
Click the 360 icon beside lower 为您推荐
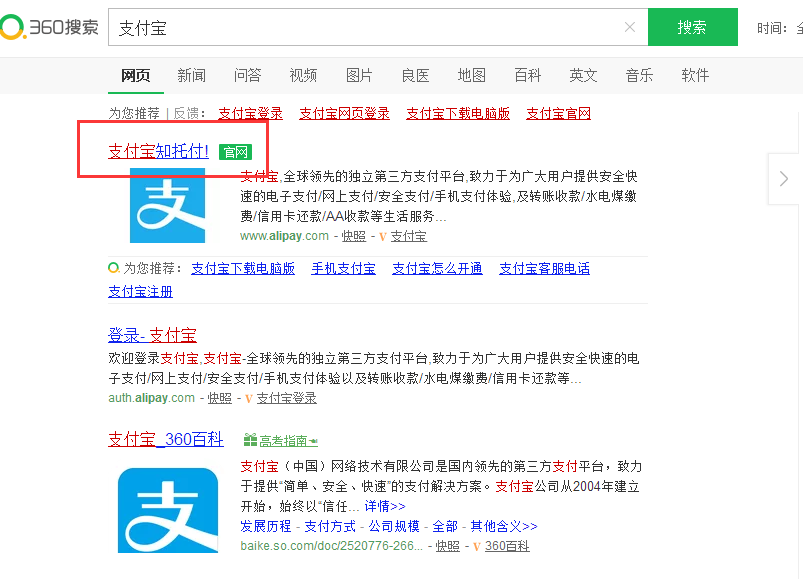coord(114,268)
